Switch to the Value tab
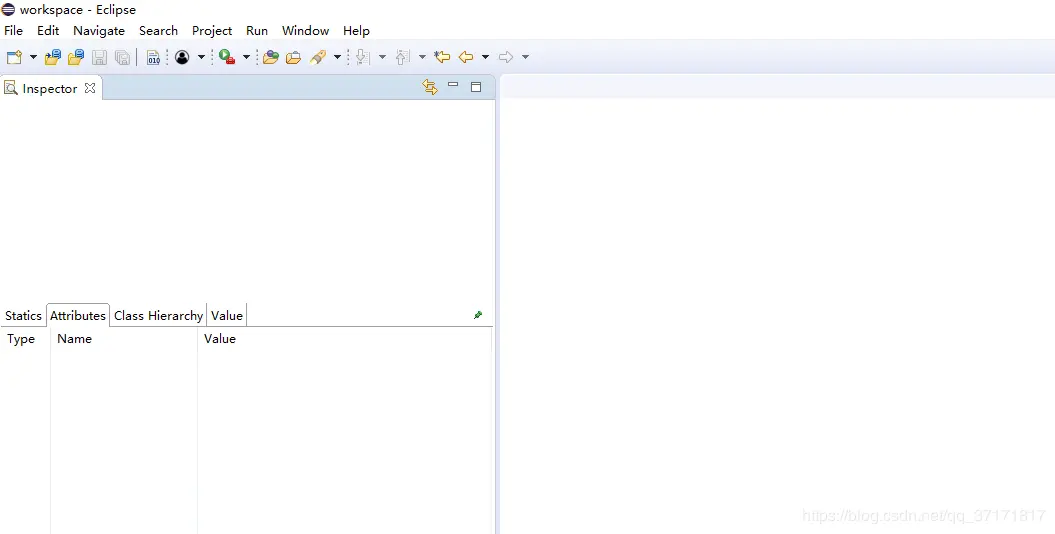 click(x=227, y=315)
